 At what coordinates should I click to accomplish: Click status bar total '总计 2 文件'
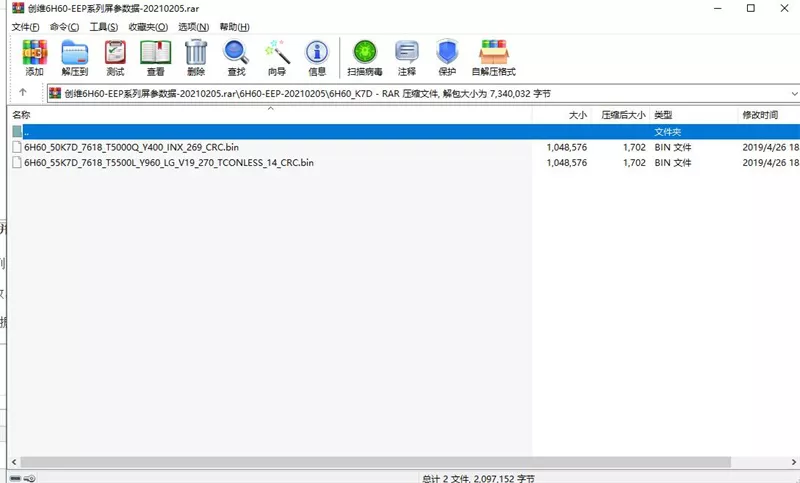[x=445, y=478]
